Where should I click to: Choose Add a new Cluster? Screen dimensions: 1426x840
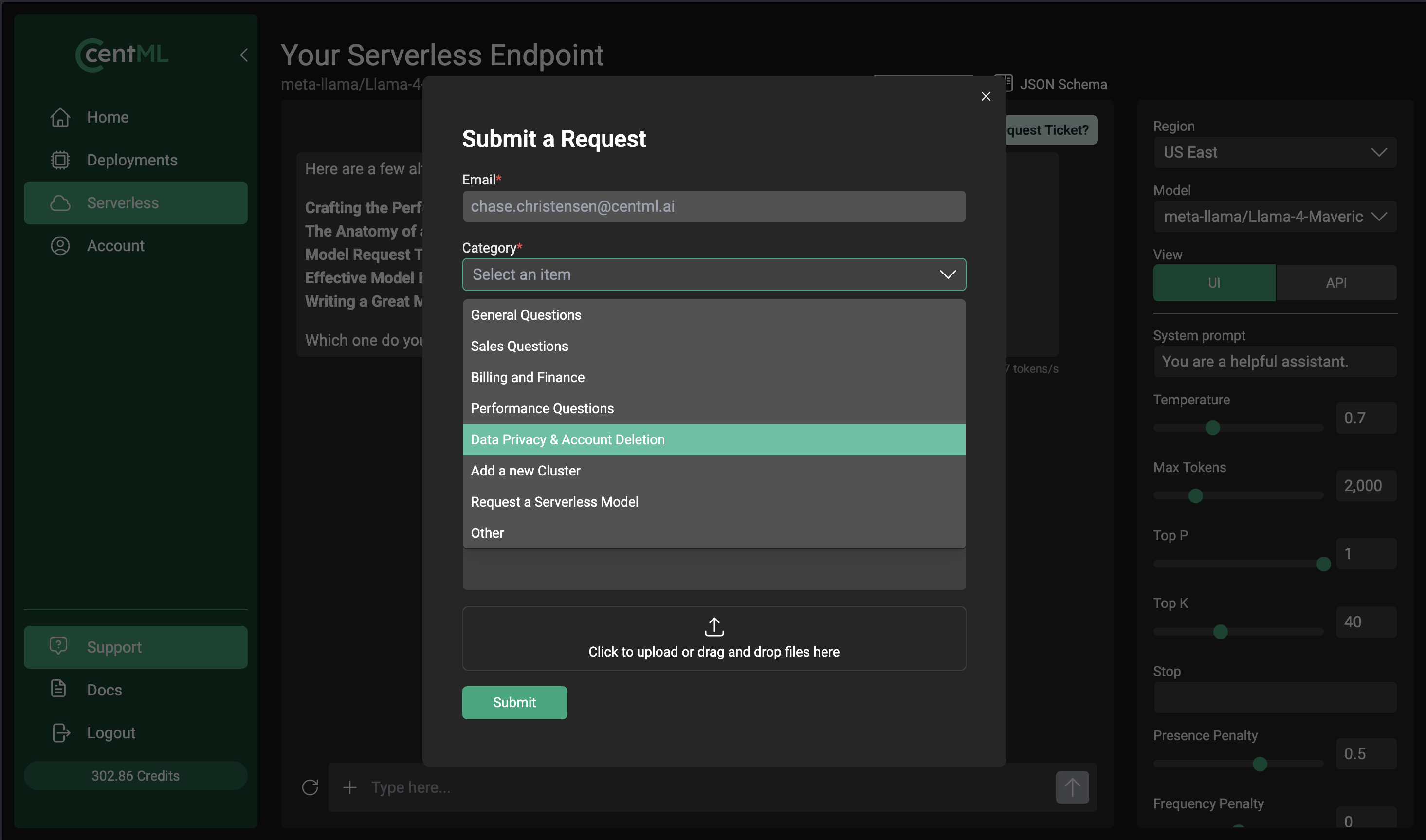click(x=713, y=471)
